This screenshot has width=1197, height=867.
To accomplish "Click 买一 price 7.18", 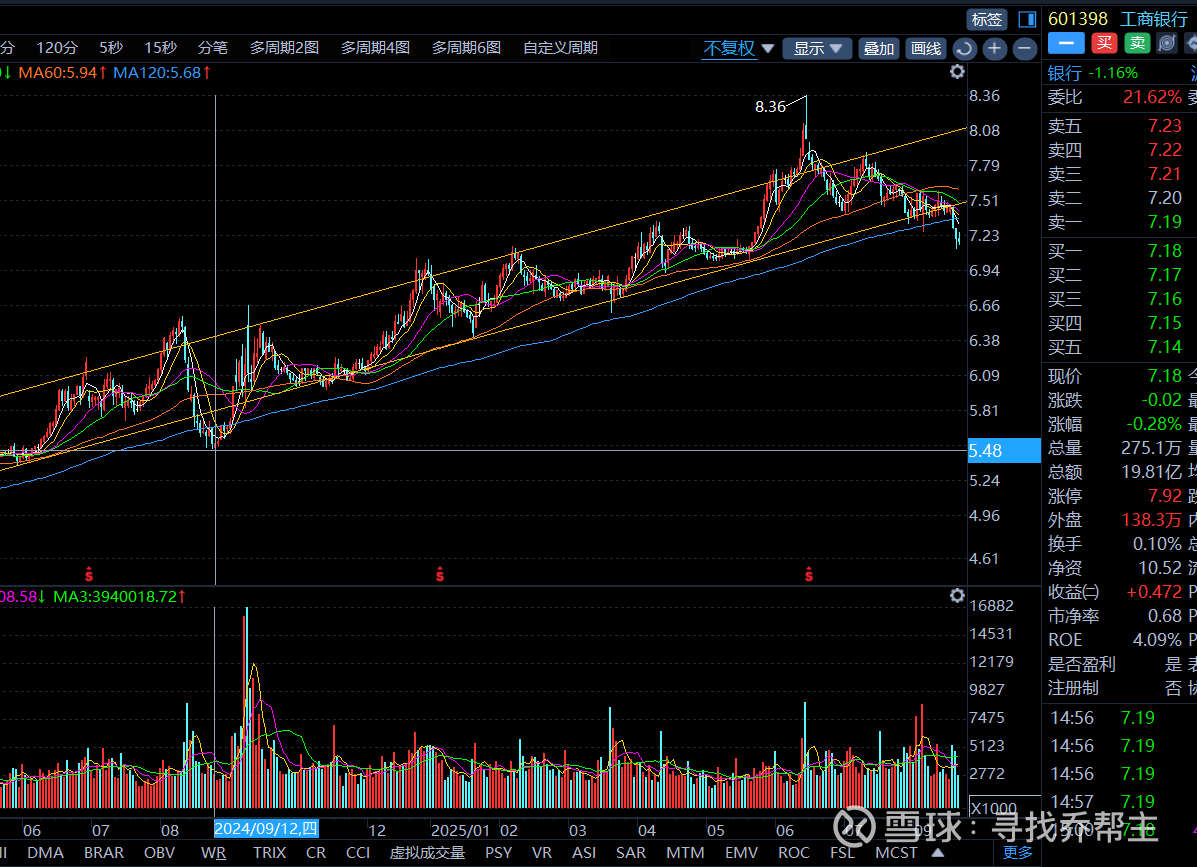I will click(x=1164, y=250).
